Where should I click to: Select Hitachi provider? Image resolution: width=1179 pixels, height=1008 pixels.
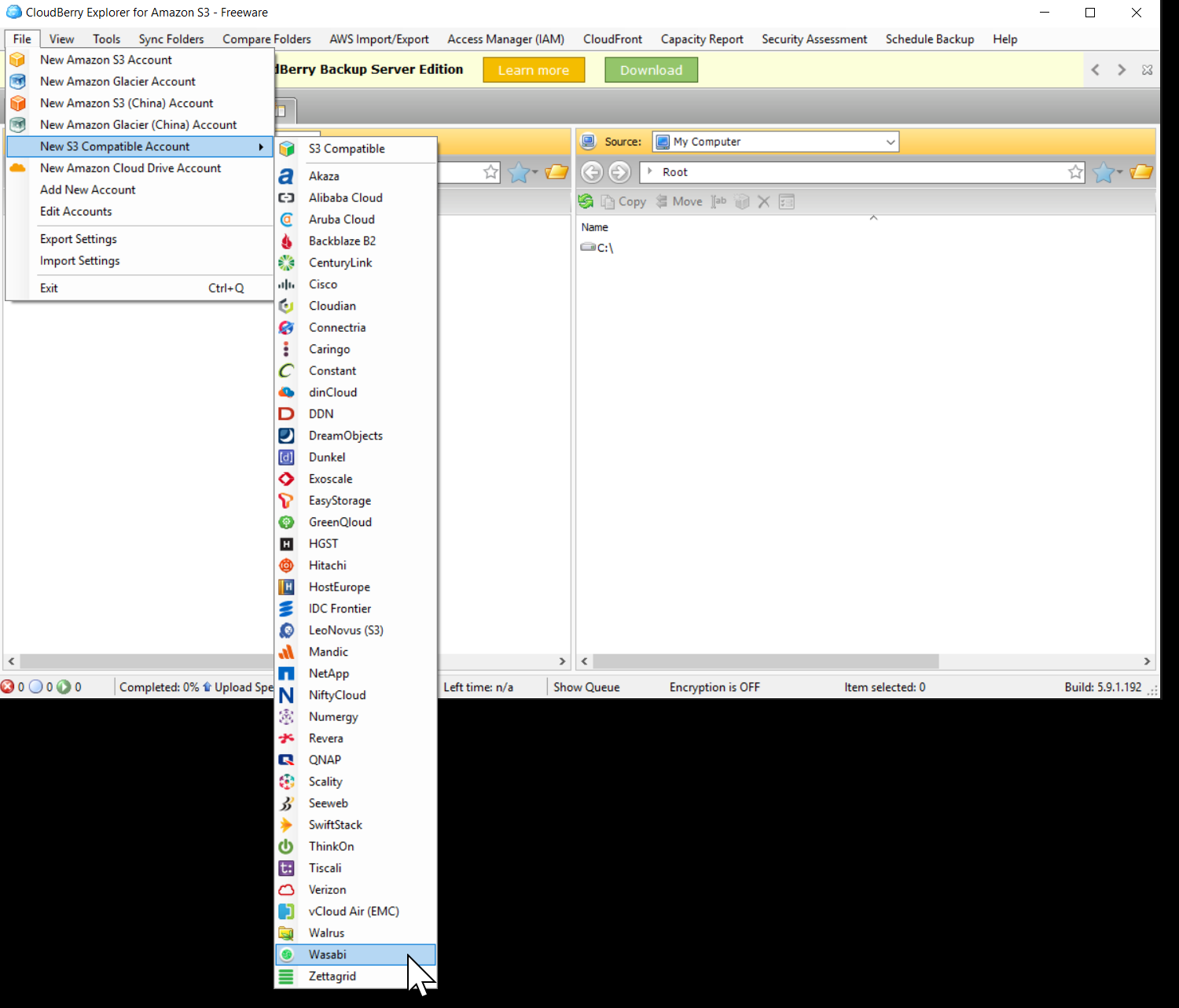coord(356,565)
